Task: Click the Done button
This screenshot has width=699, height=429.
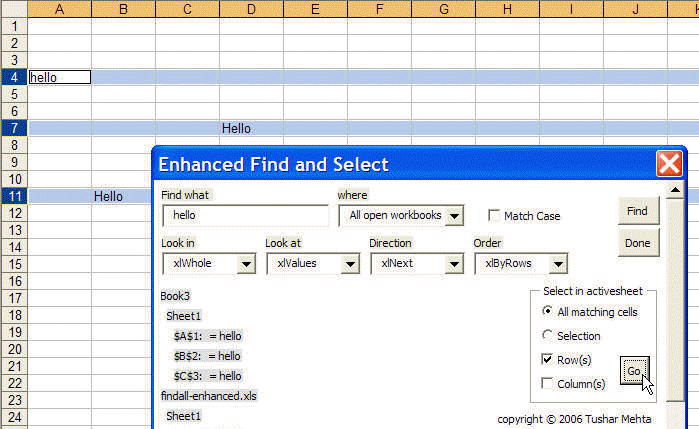Action: (637, 243)
